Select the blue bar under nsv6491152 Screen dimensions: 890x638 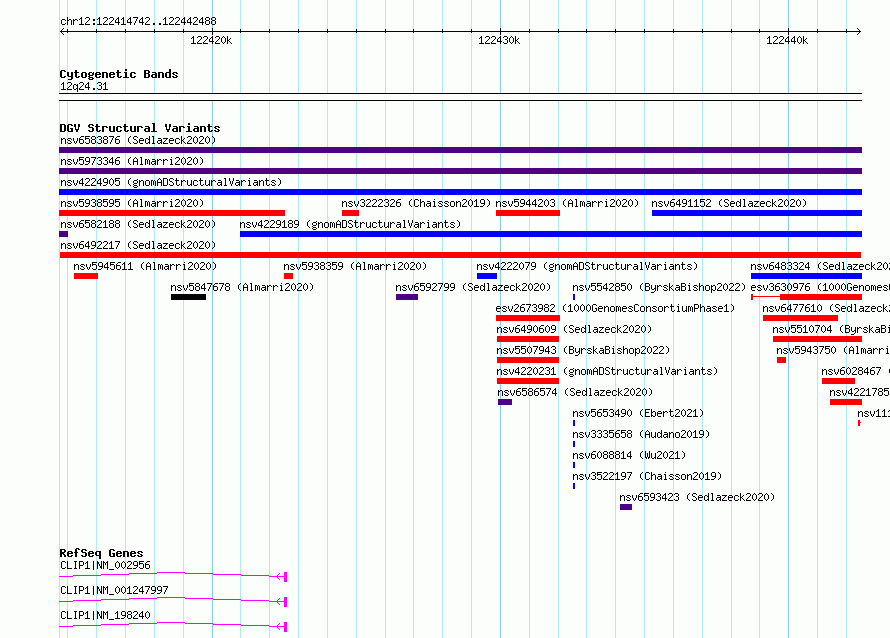click(757, 213)
